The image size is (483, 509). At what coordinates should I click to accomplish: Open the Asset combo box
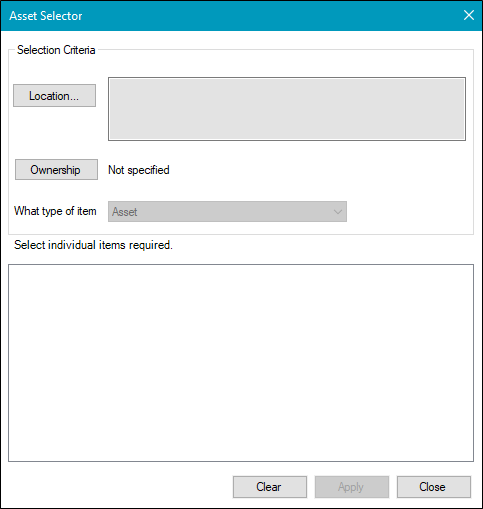pyautogui.click(x=227, y=212)
